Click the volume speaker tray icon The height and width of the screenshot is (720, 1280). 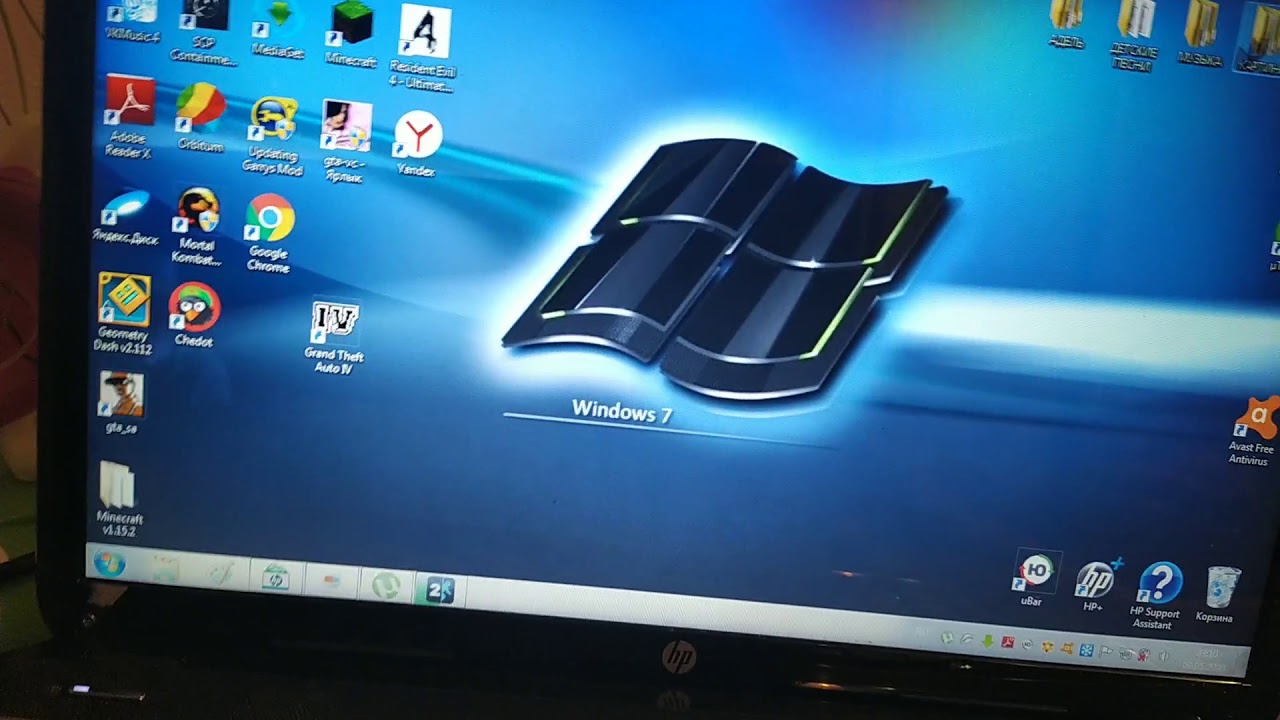pos(1163,656)
